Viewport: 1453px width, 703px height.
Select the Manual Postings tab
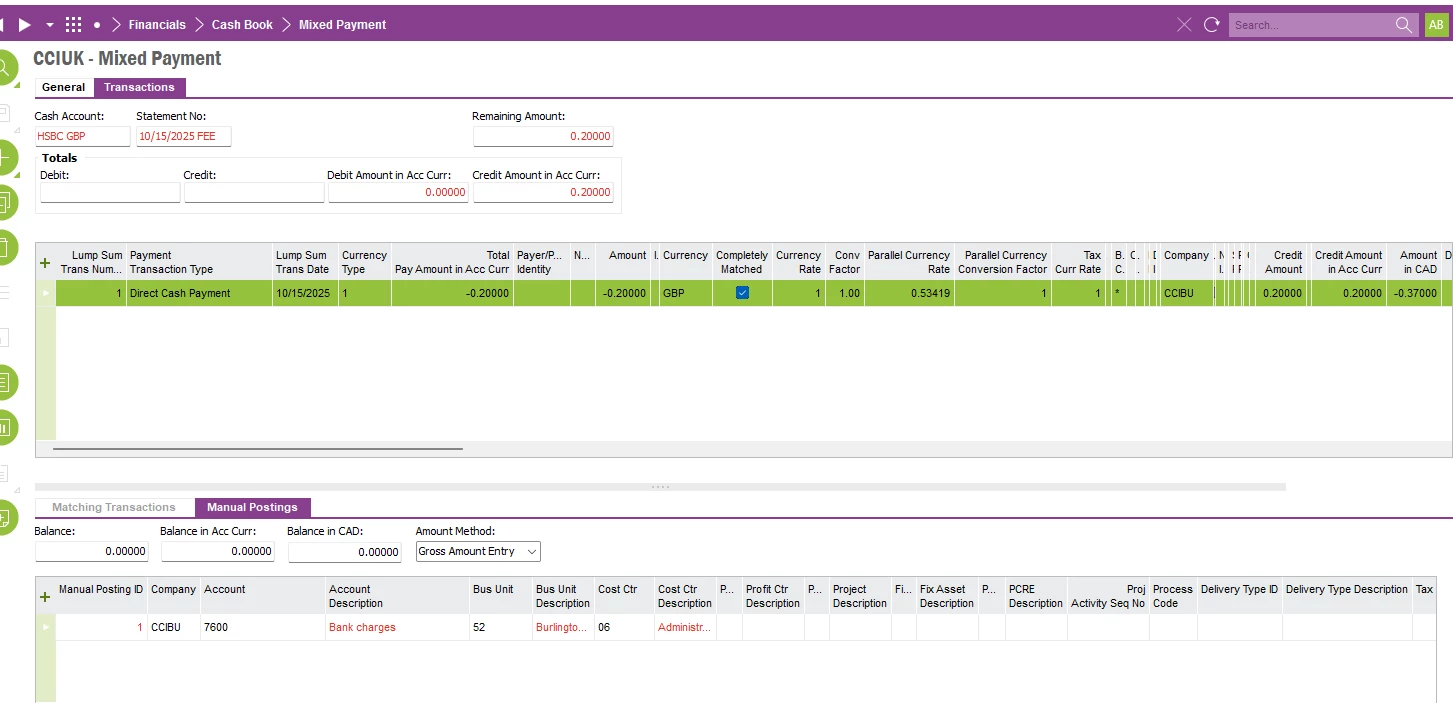(x=252, y=507)
